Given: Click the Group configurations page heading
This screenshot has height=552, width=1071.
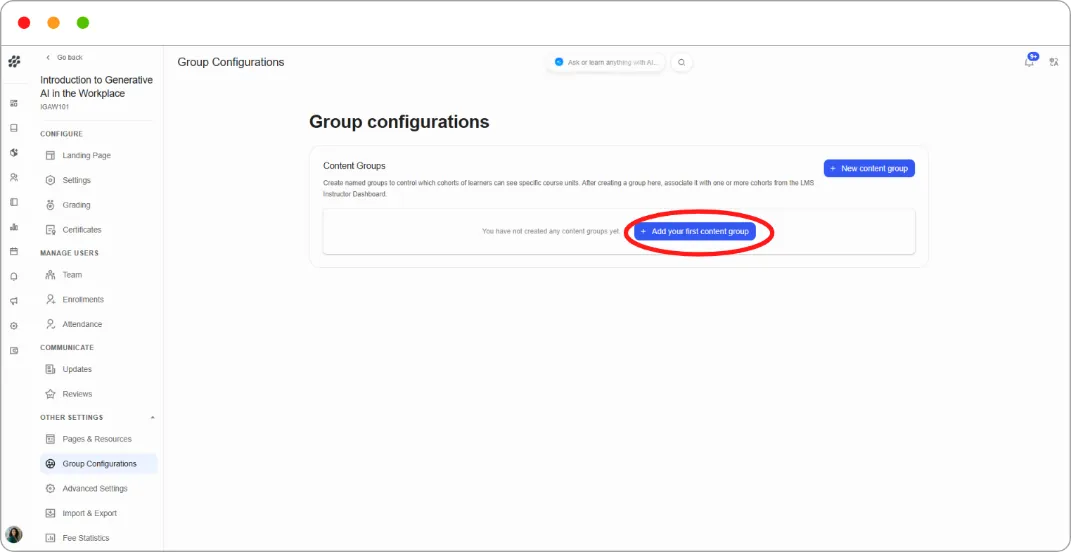Looking at the screenshot, I should pos(399,122).
